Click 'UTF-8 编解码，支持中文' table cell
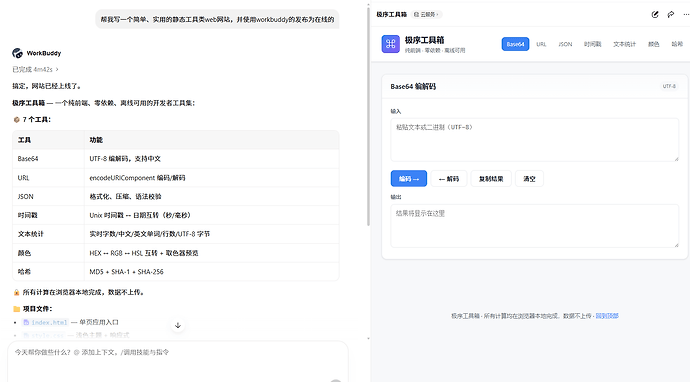This screenshot has width=690, height=382. 212,159
